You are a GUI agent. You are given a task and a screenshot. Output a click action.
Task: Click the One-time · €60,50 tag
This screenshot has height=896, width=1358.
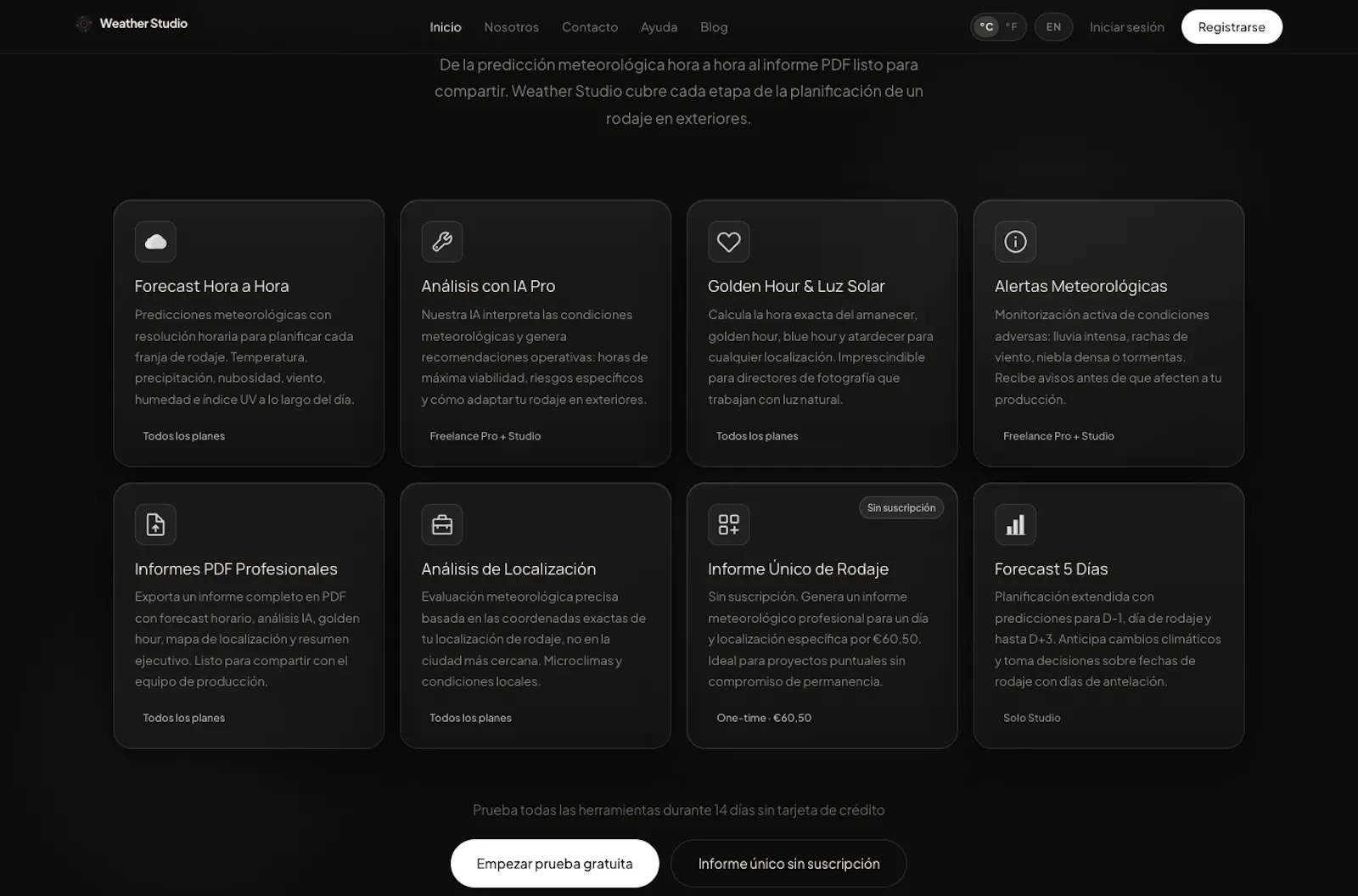[x=764, y=718]
